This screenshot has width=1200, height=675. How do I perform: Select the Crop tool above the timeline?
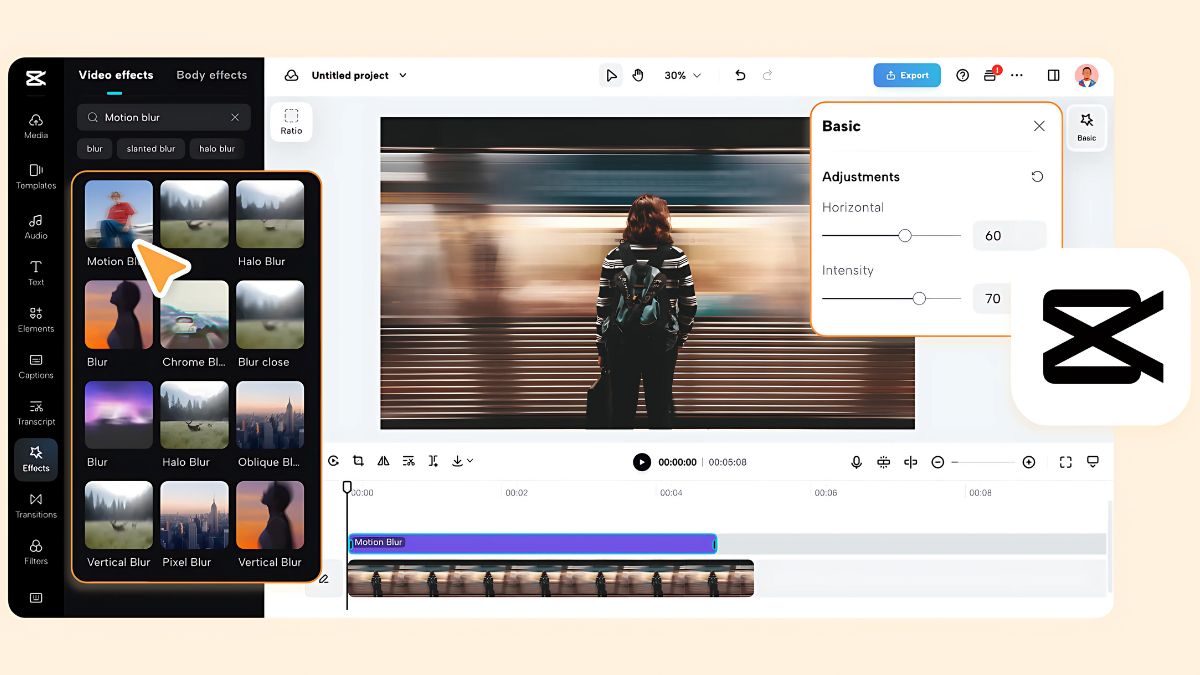click(x=357, y=461)
